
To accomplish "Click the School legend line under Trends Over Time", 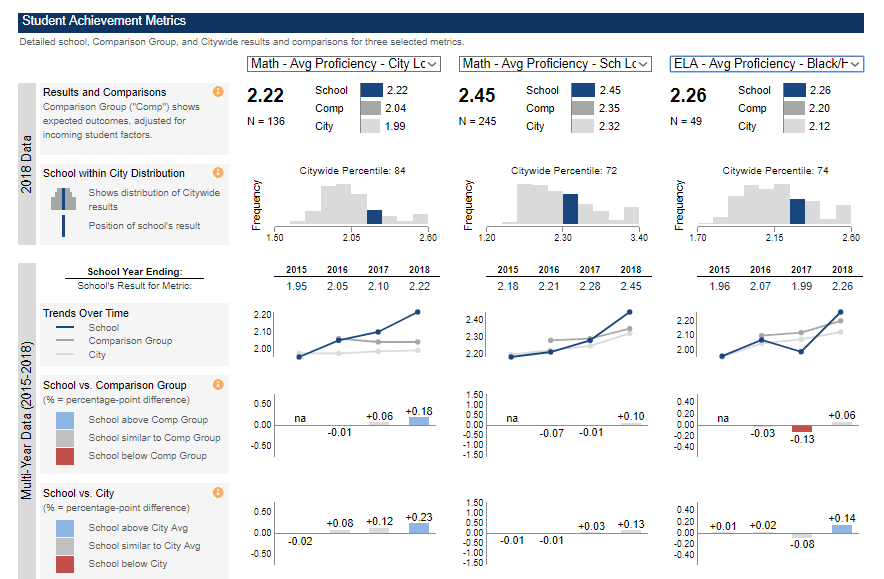I will [64, 328].
